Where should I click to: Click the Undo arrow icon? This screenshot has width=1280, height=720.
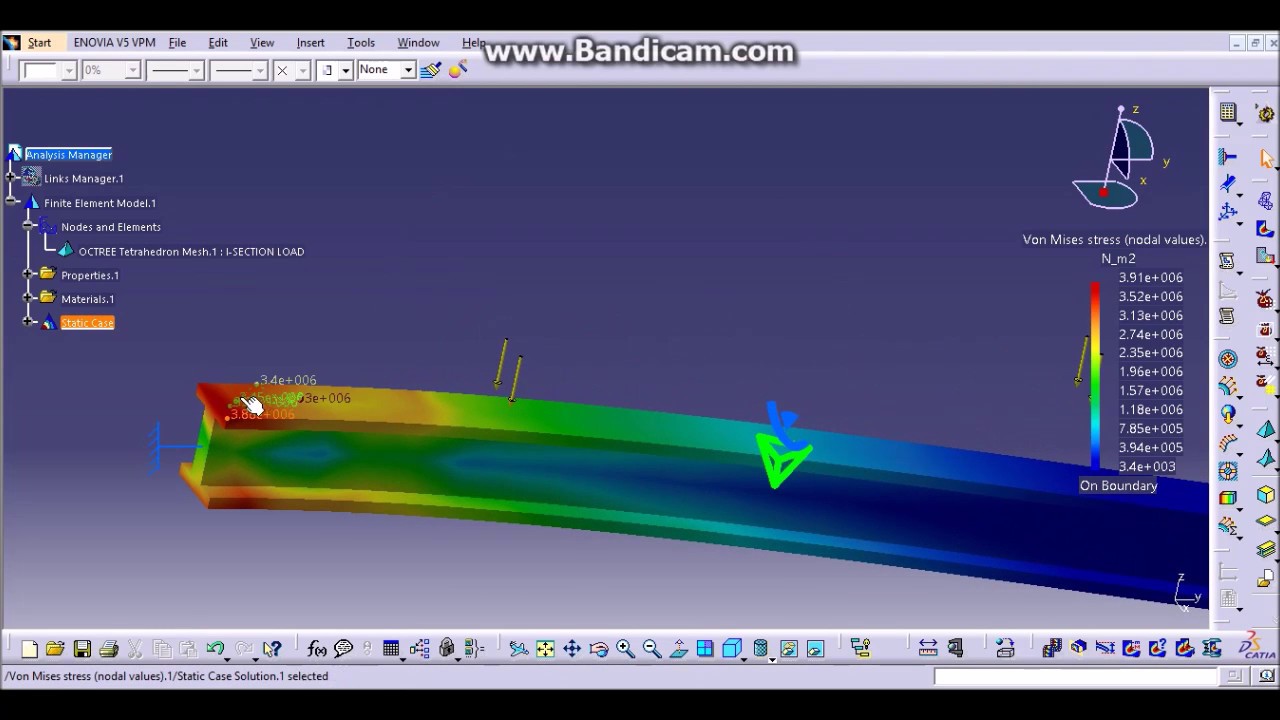[215, 649]
